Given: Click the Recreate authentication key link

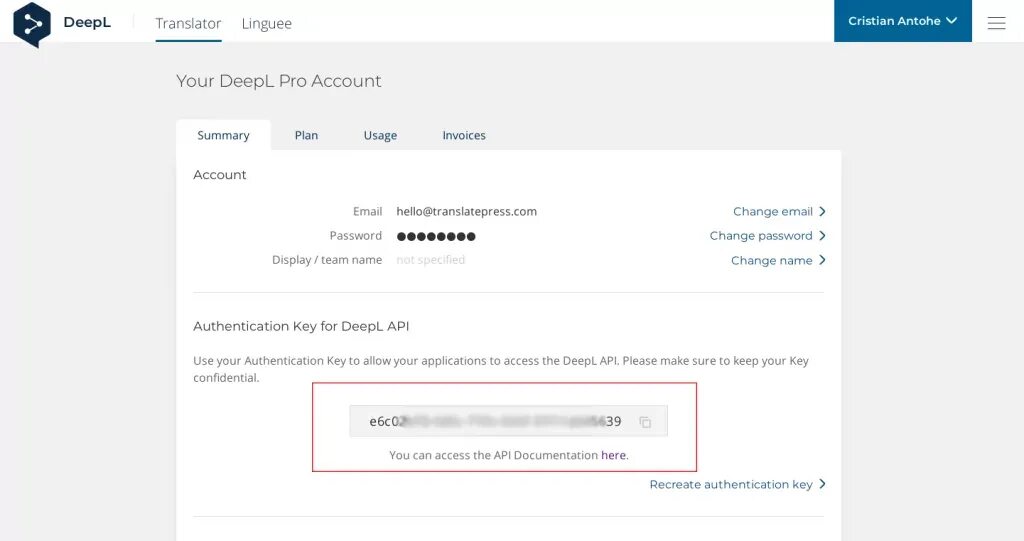Looking at the screenshot, I should click(731, 484).
